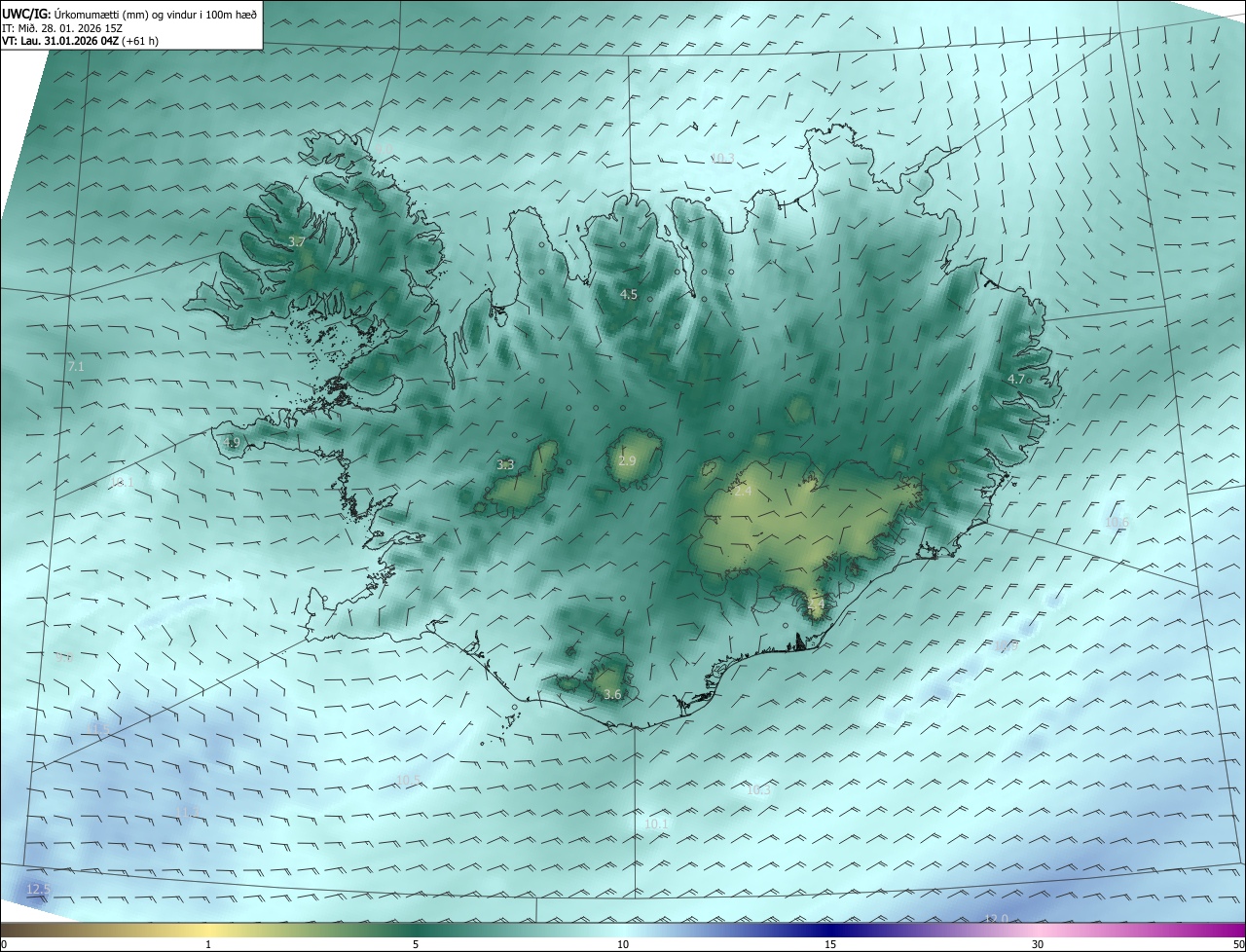Click the 10.6 value over the southeastern sea
Screen dimensions: 1246x952
(x=1117, y=524)
